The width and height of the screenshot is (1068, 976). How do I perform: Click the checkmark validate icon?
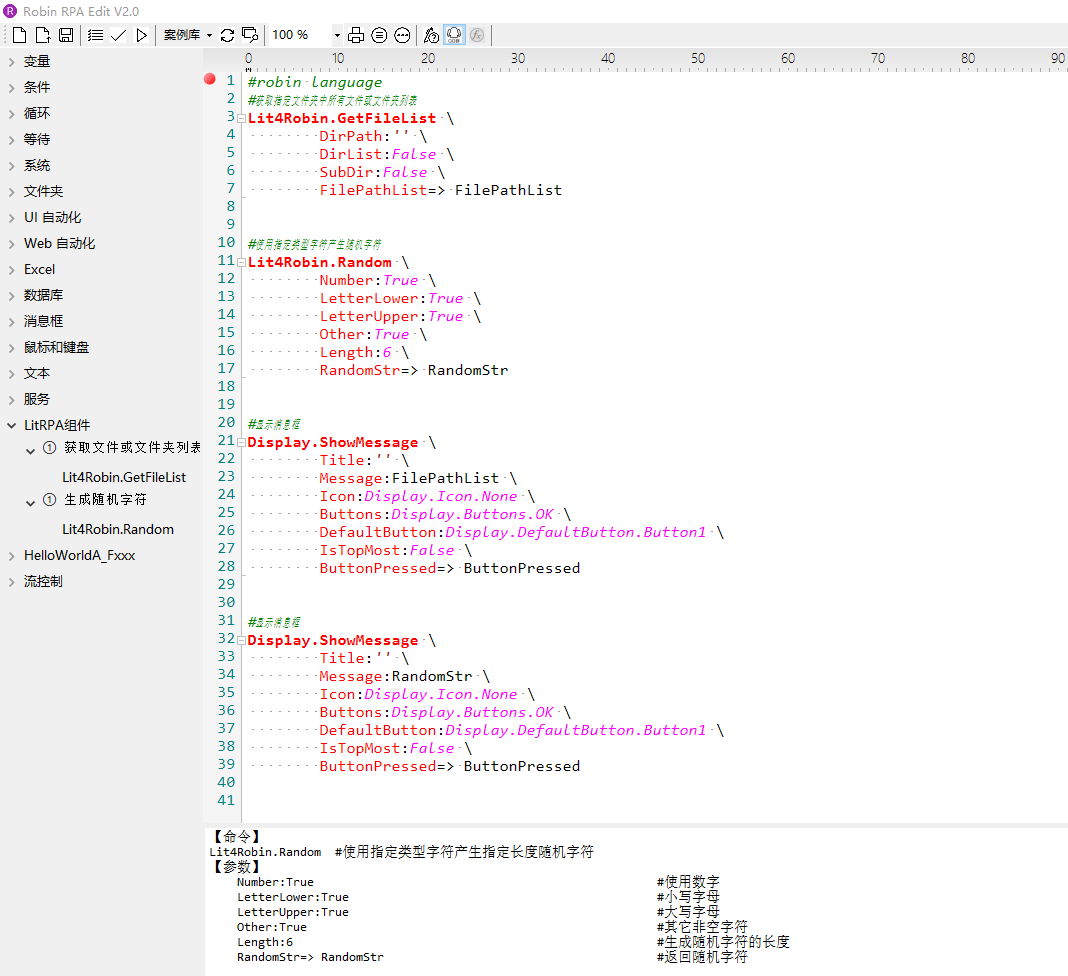[x=119, y=35]
